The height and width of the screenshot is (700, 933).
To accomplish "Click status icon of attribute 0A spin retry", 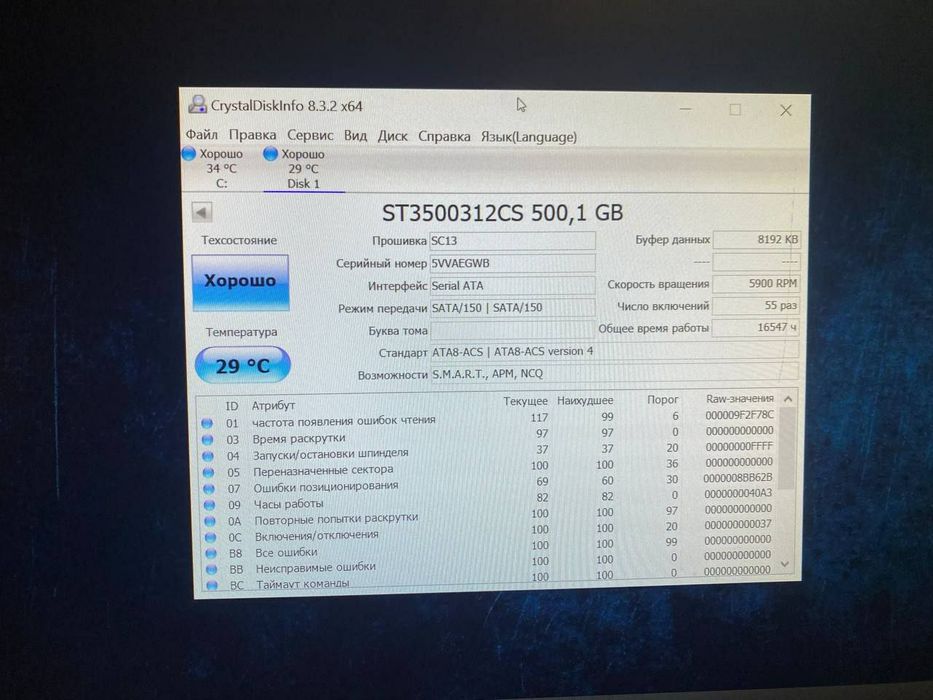I will coord(210,521).
